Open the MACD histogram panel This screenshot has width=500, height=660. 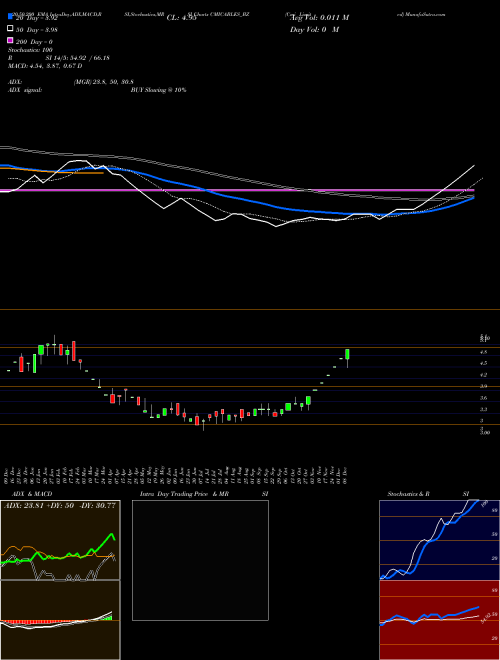[60, 620]
